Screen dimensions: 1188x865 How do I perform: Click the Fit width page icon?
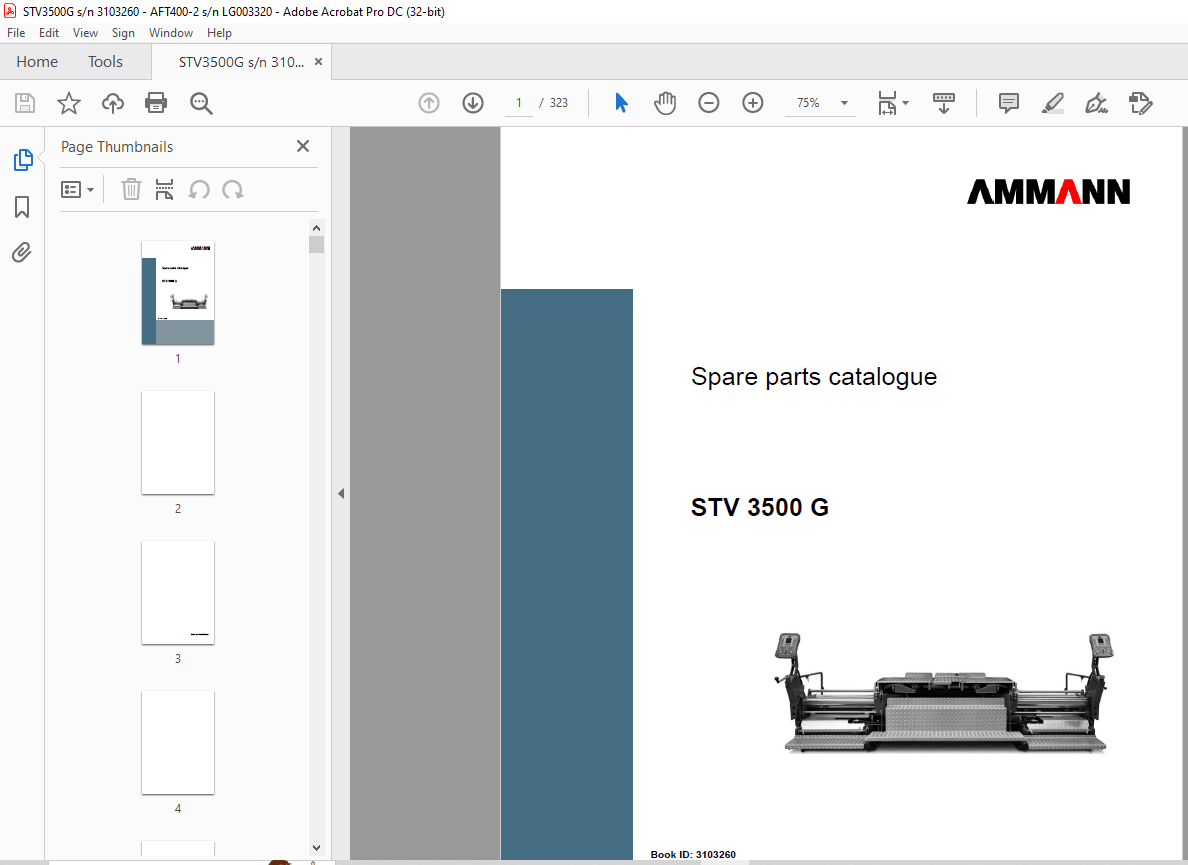pyautogui.click(x=887, y=103)
